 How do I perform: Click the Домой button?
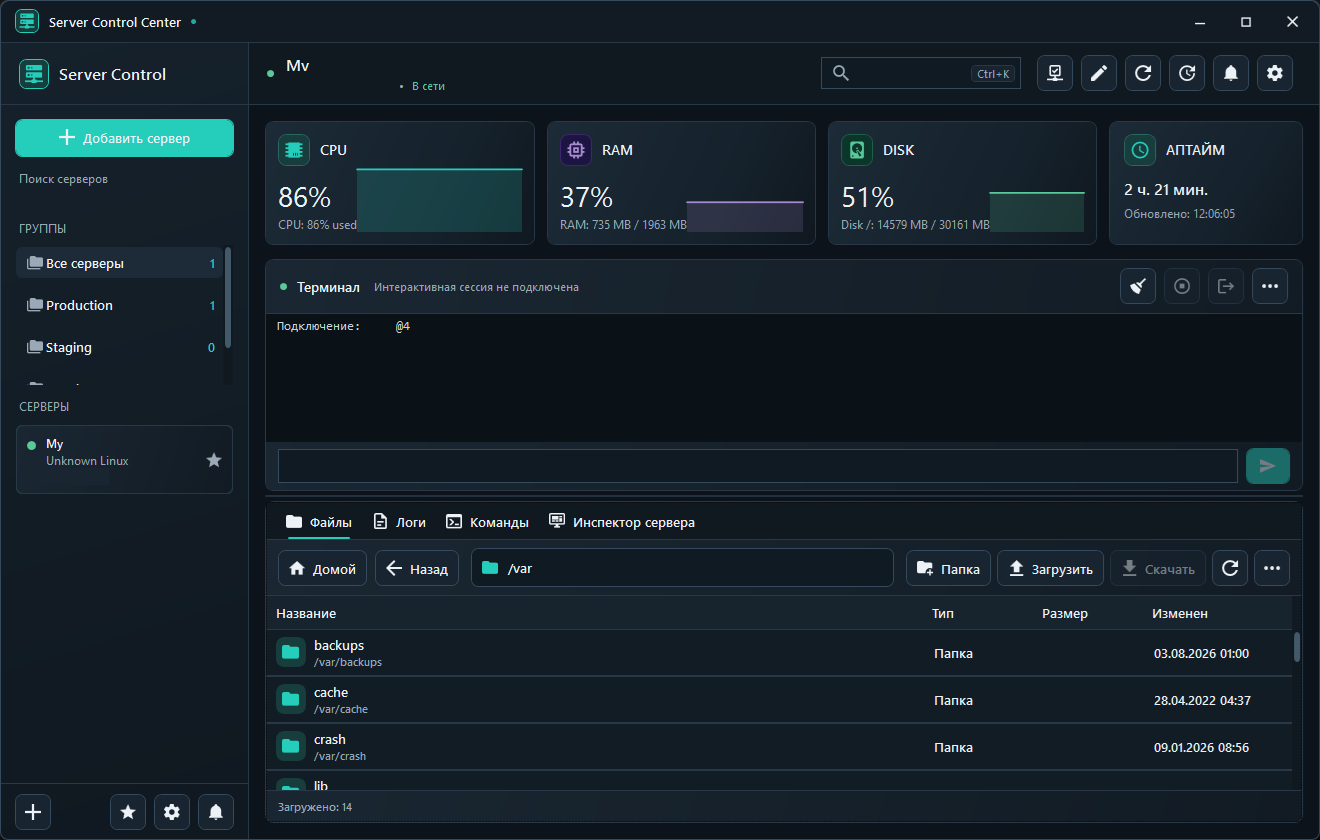click(323, 568)
